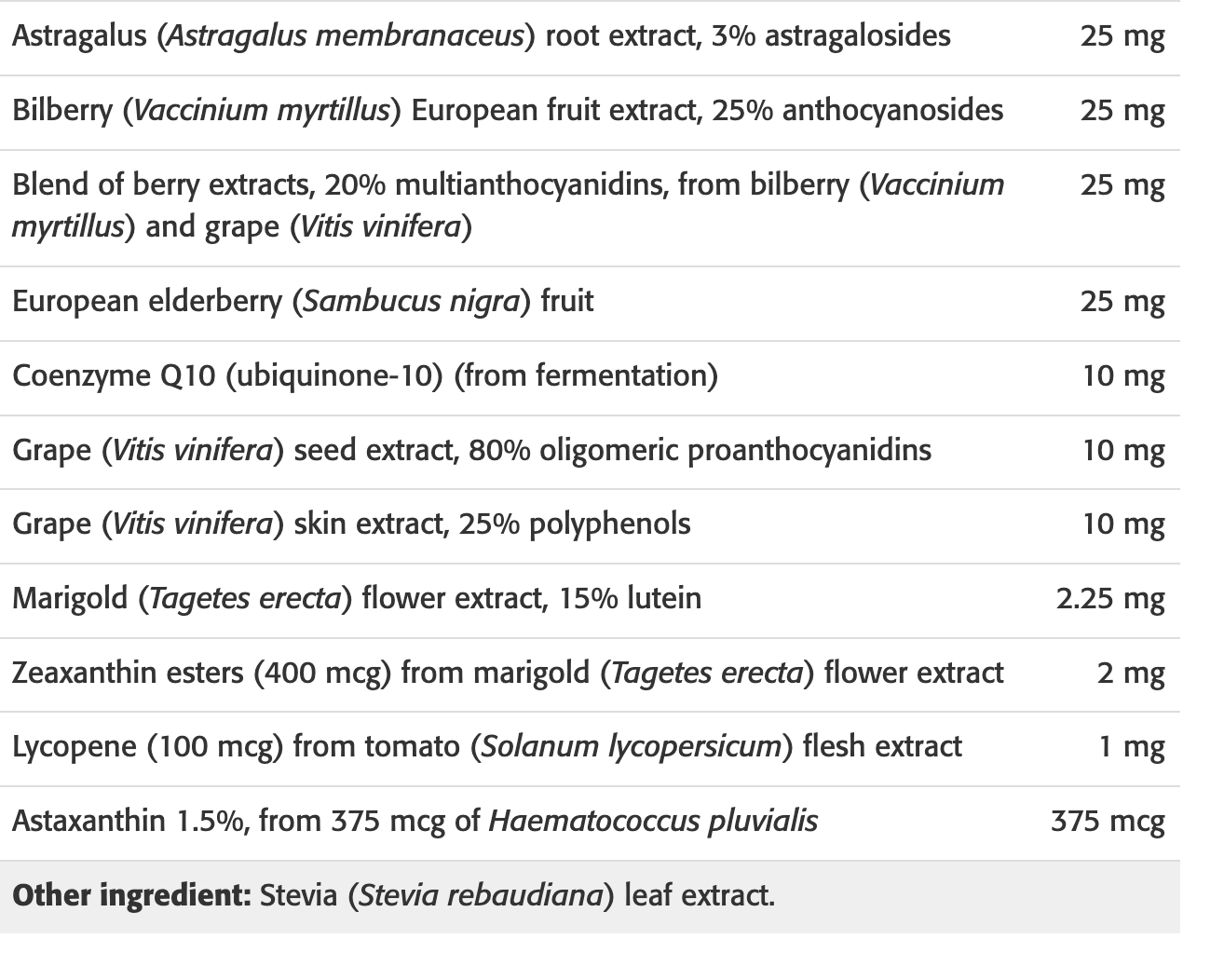
Task: Click the 25 mg amount beside Bilberry anthocyanosides
Action: [x=1122, y=111]
